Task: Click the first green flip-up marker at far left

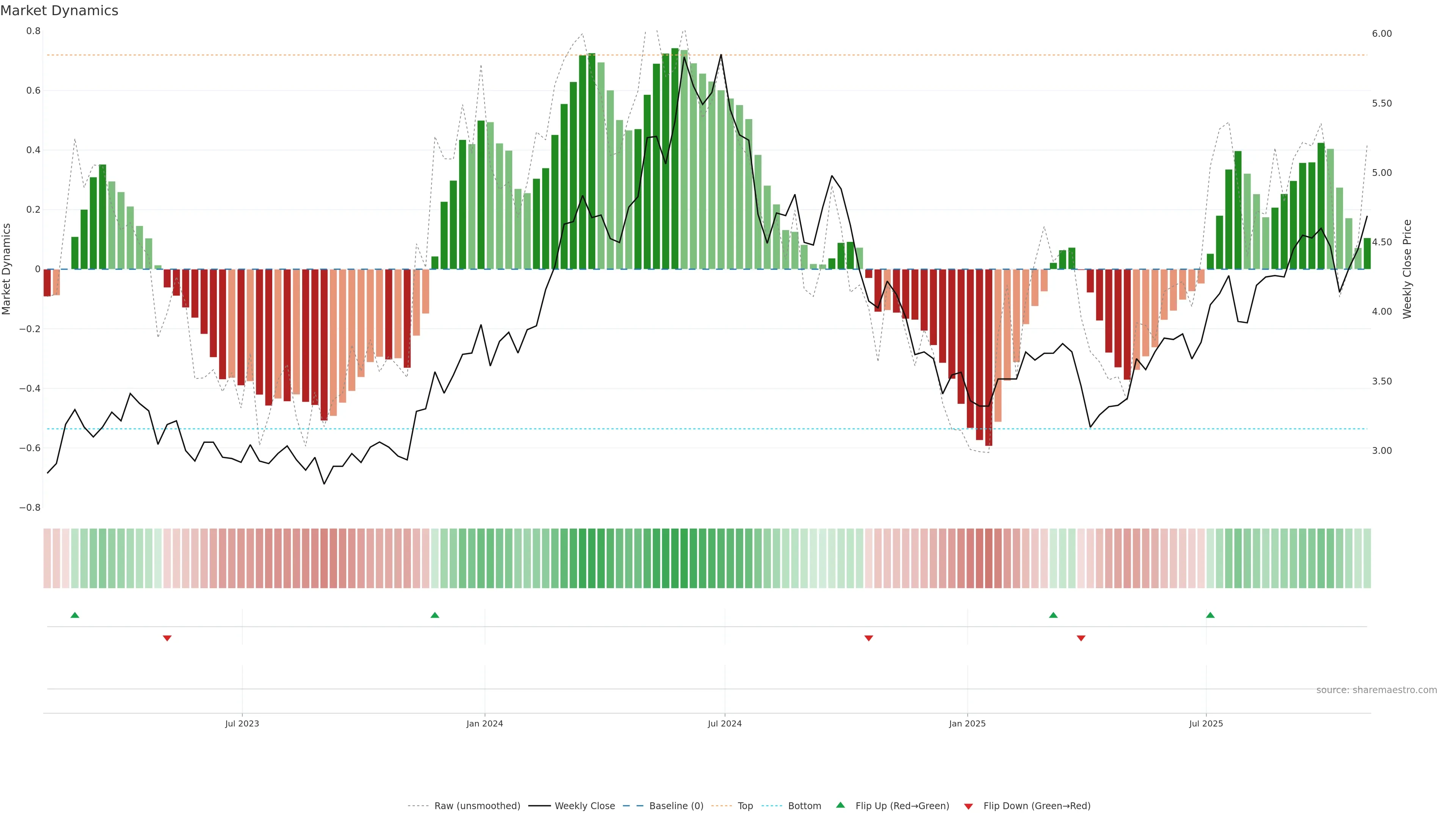Action: [x=75, y=615]
